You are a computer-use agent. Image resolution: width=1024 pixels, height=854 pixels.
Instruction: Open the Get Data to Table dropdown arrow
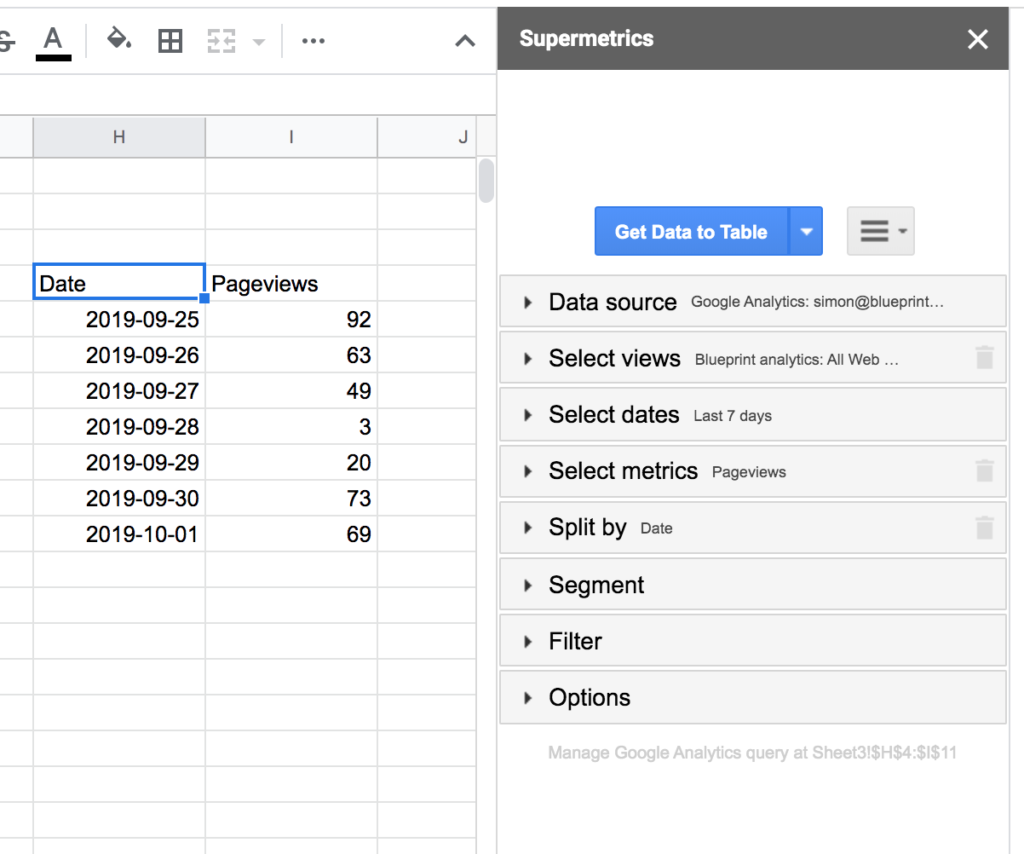(x=806, y=232)
